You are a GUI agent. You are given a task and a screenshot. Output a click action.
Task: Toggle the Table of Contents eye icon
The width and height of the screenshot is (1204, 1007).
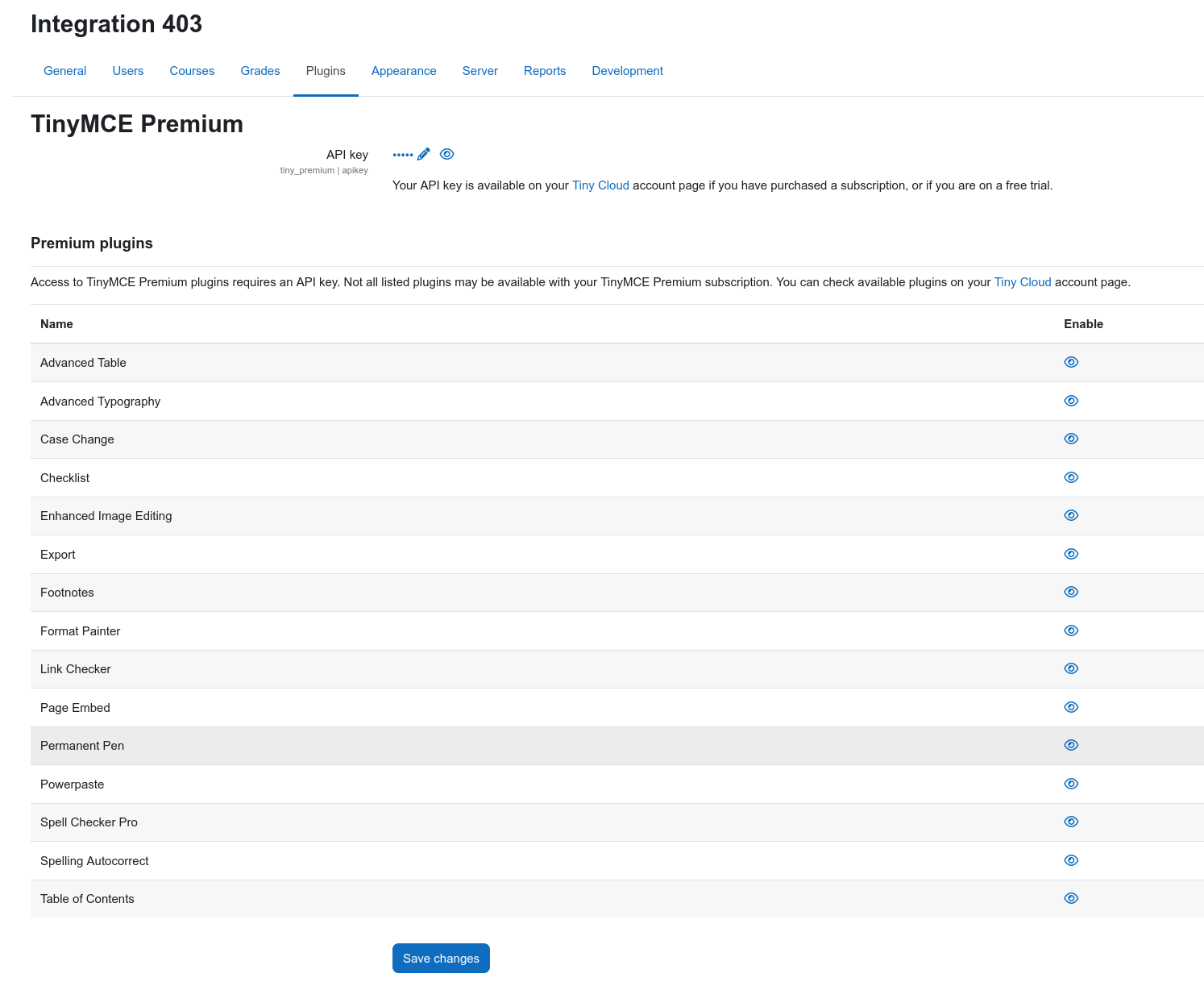pyautogui.click(x=1071, y=898)
